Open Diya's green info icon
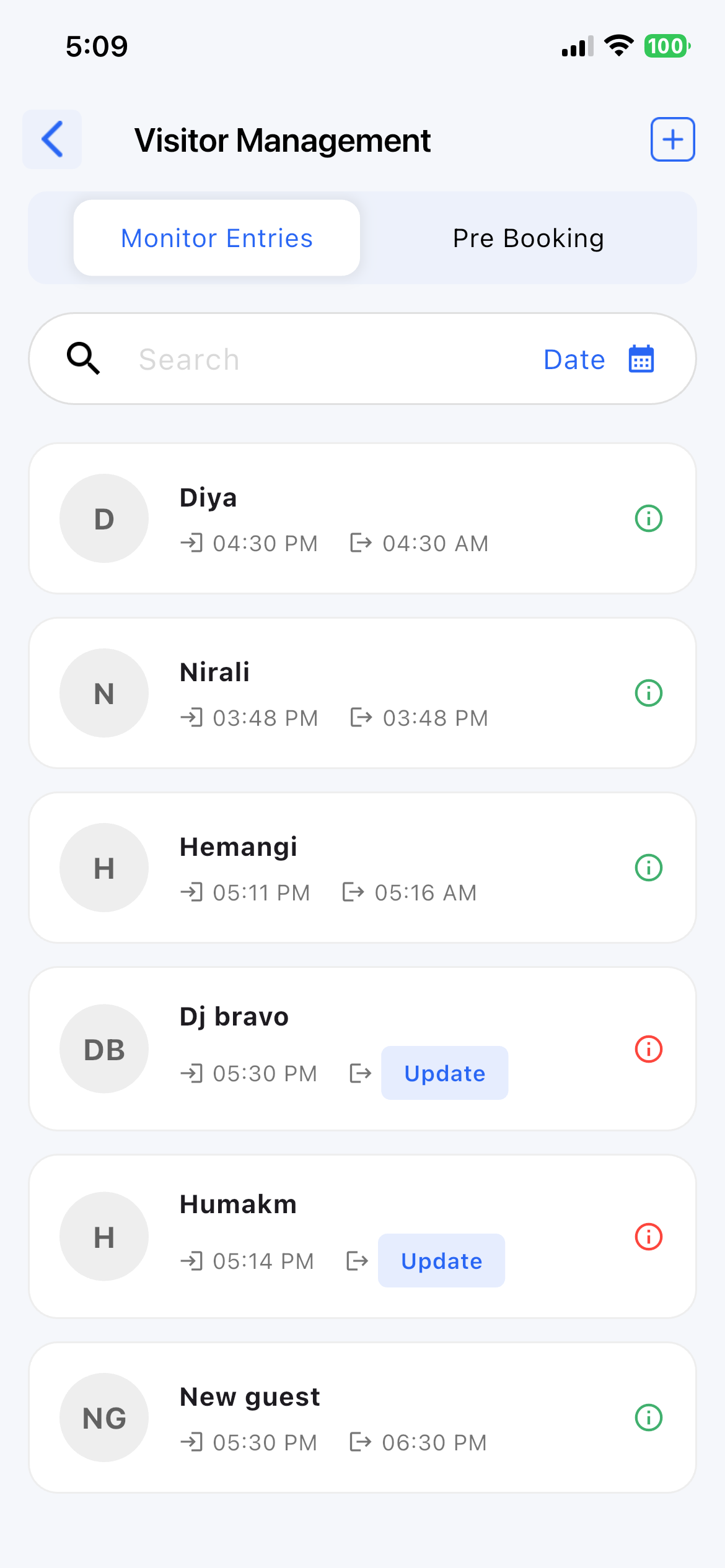The height and width of the screenshot is (1568, 725). pos(649,518)
